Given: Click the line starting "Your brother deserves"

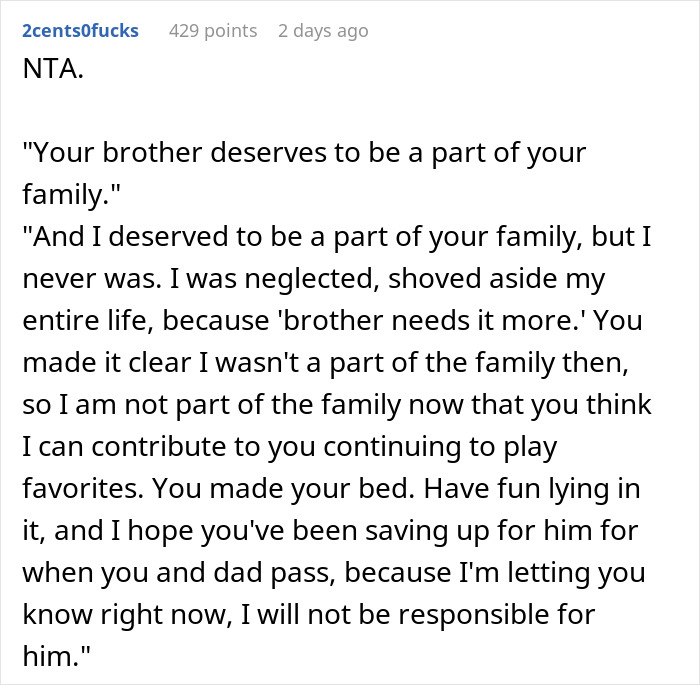Looking at the screenshot, I should pyautogui.click(x=302, y=155).
